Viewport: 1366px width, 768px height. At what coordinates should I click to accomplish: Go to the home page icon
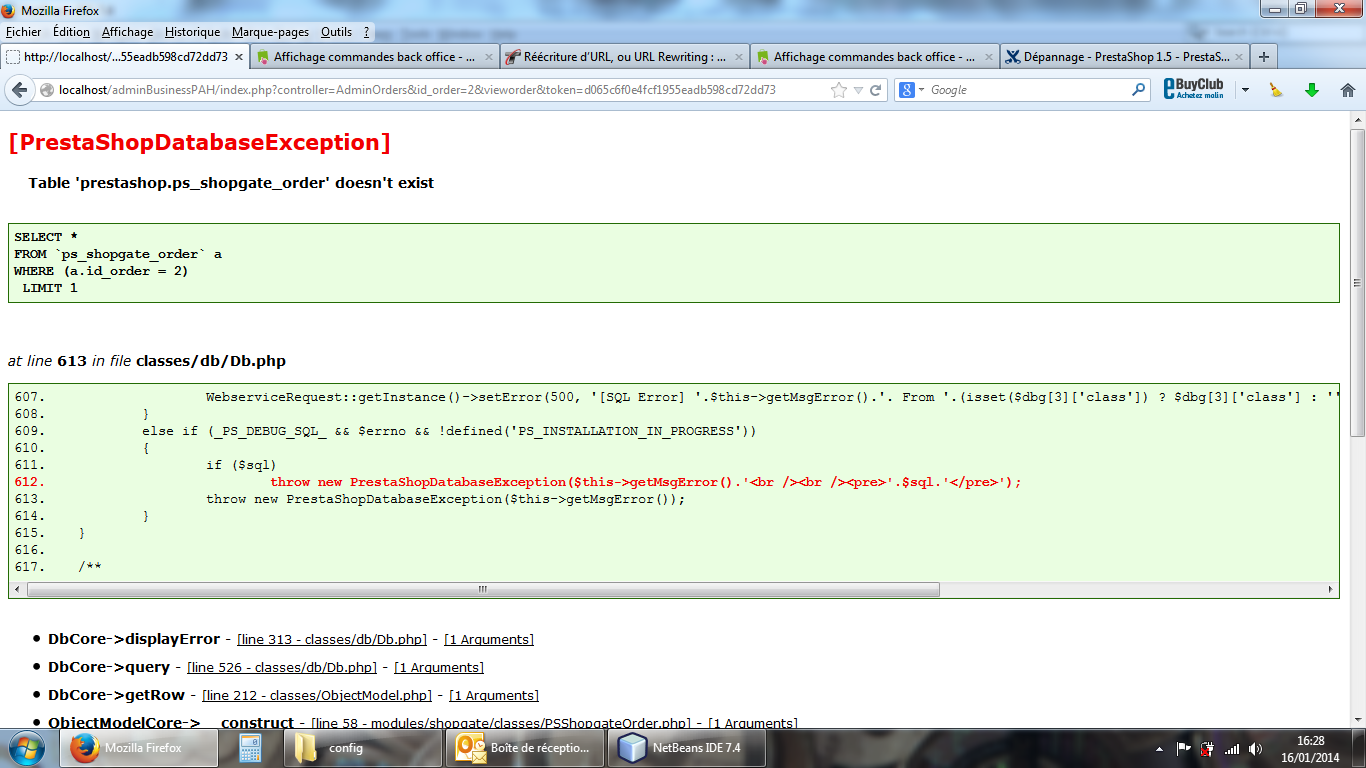[1347, 90]
